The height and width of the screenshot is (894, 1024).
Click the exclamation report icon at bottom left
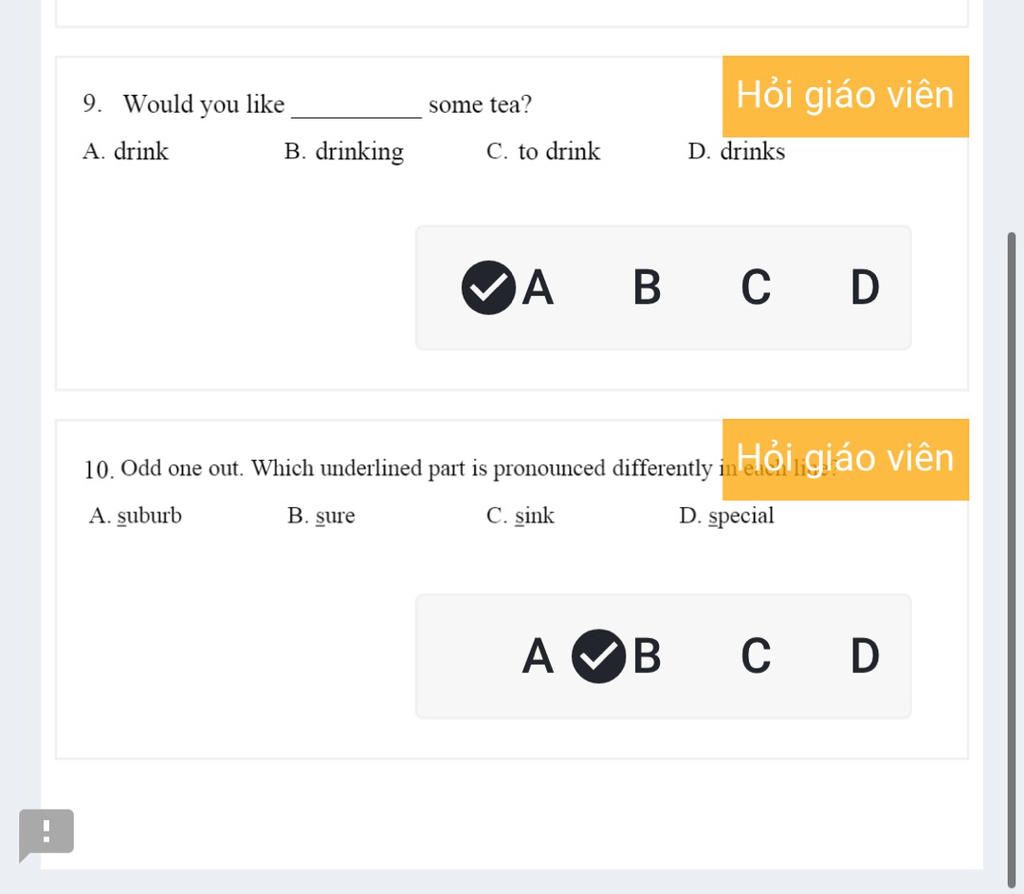[46, 833]
